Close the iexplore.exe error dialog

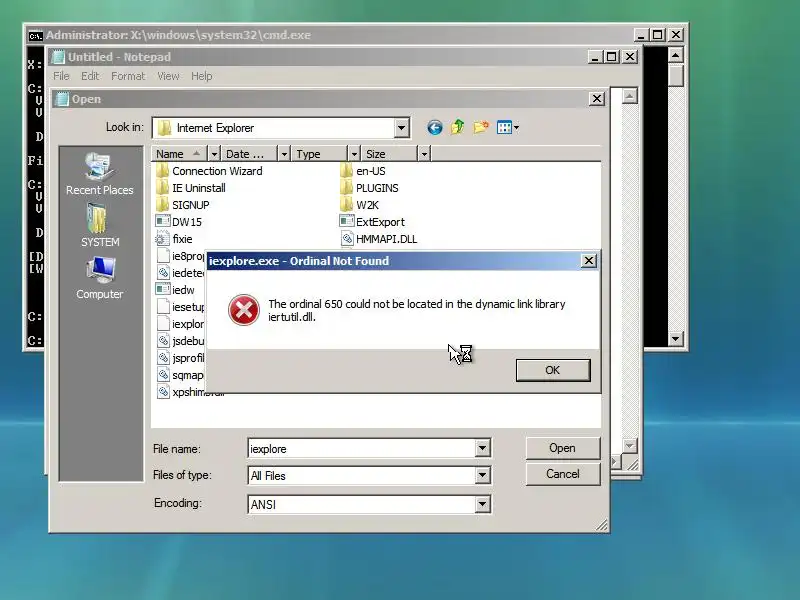click(589, 261)
